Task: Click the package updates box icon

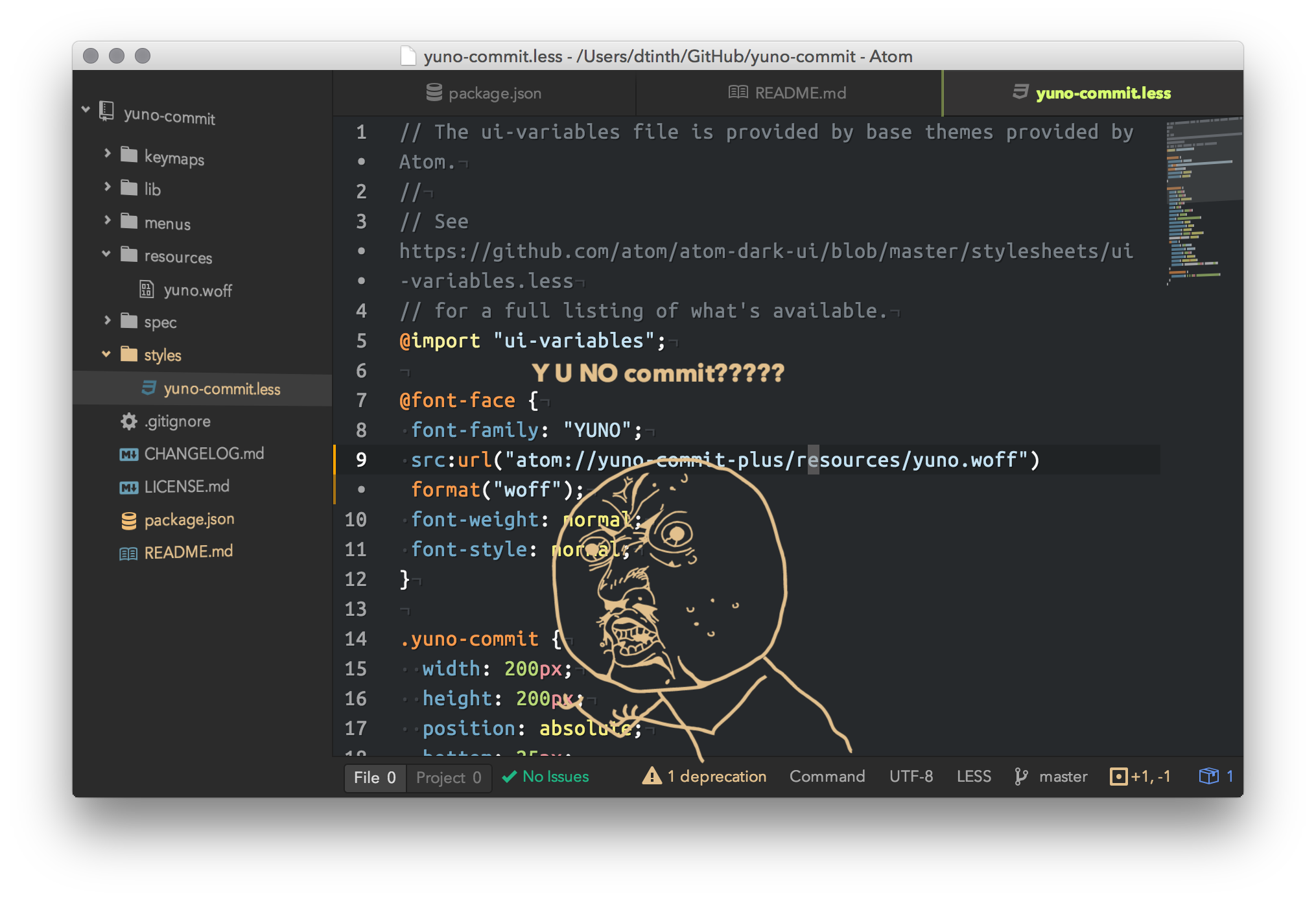Action: tap(1209, 776)
